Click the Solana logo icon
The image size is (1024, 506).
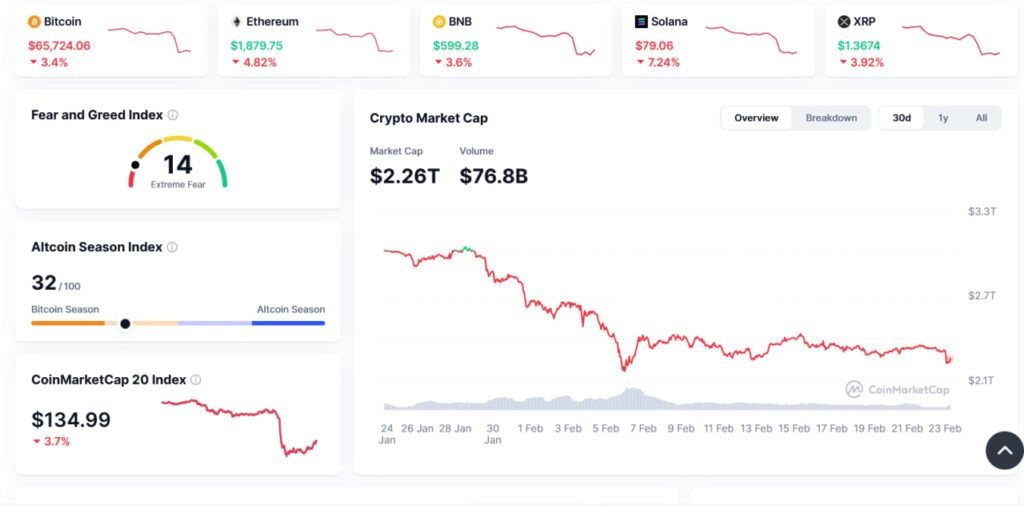click(x=641, y=21)
